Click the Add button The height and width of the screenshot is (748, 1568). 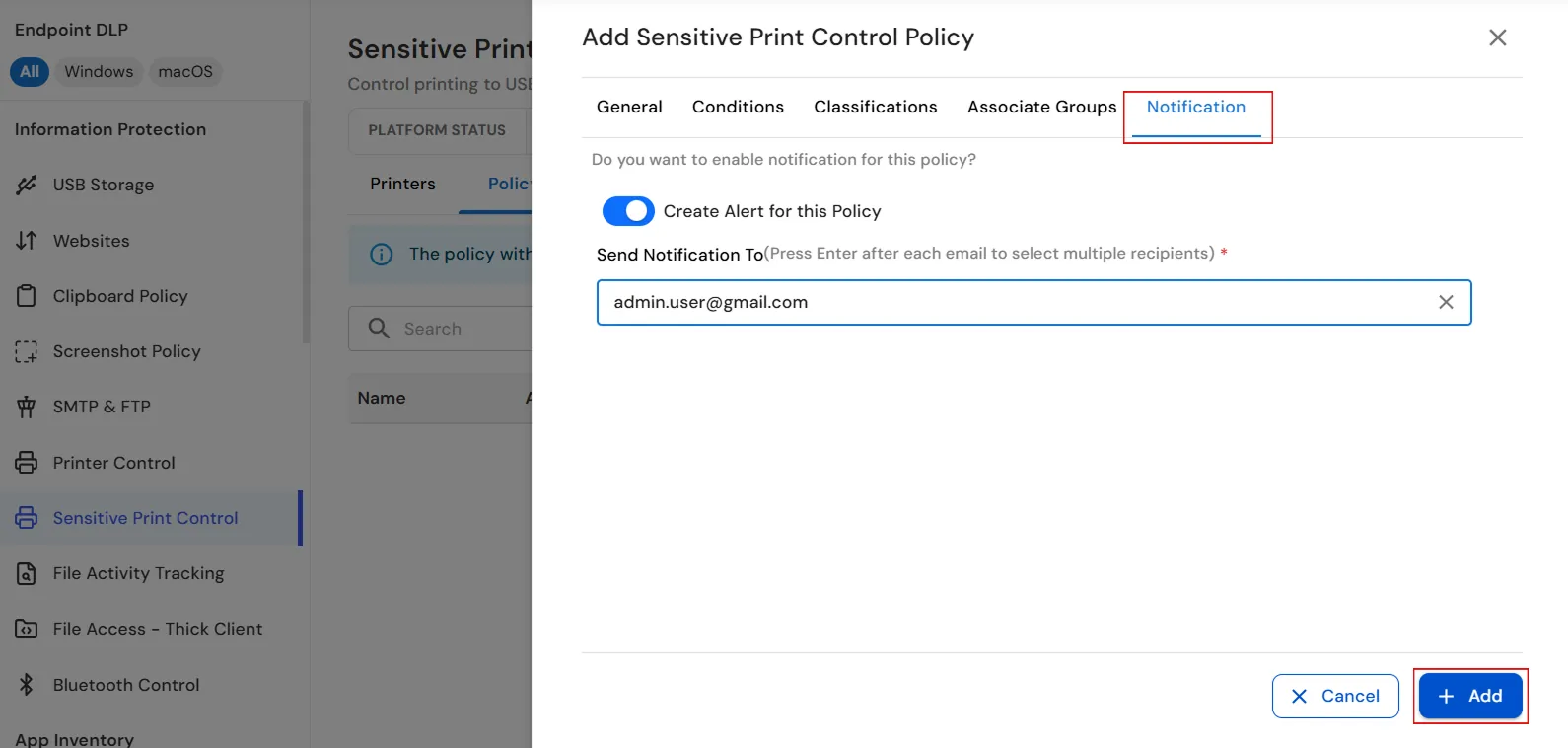[1470, 696]
